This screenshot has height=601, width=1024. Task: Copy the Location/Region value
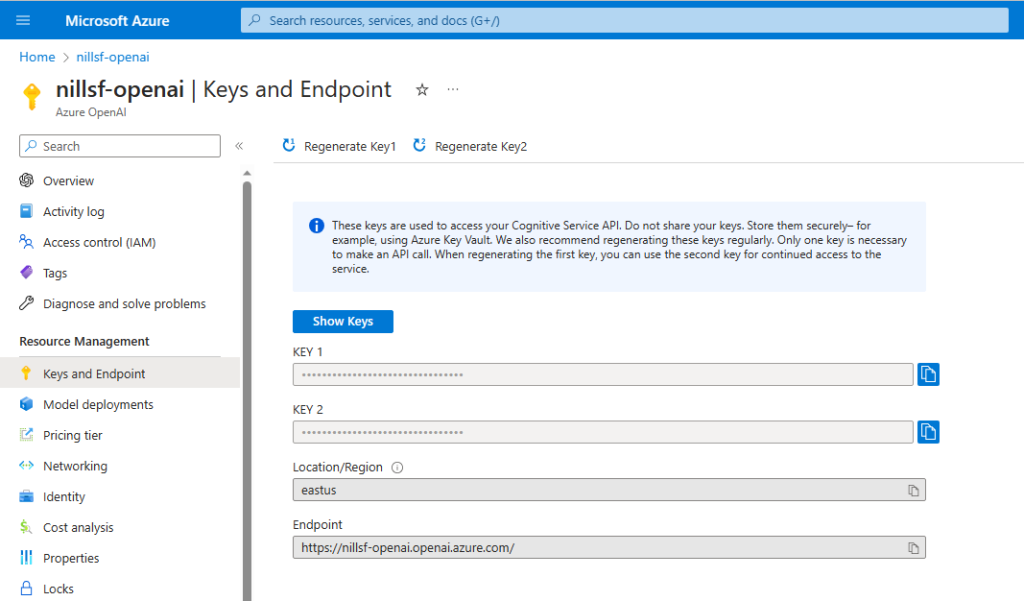tap(913, 491)
